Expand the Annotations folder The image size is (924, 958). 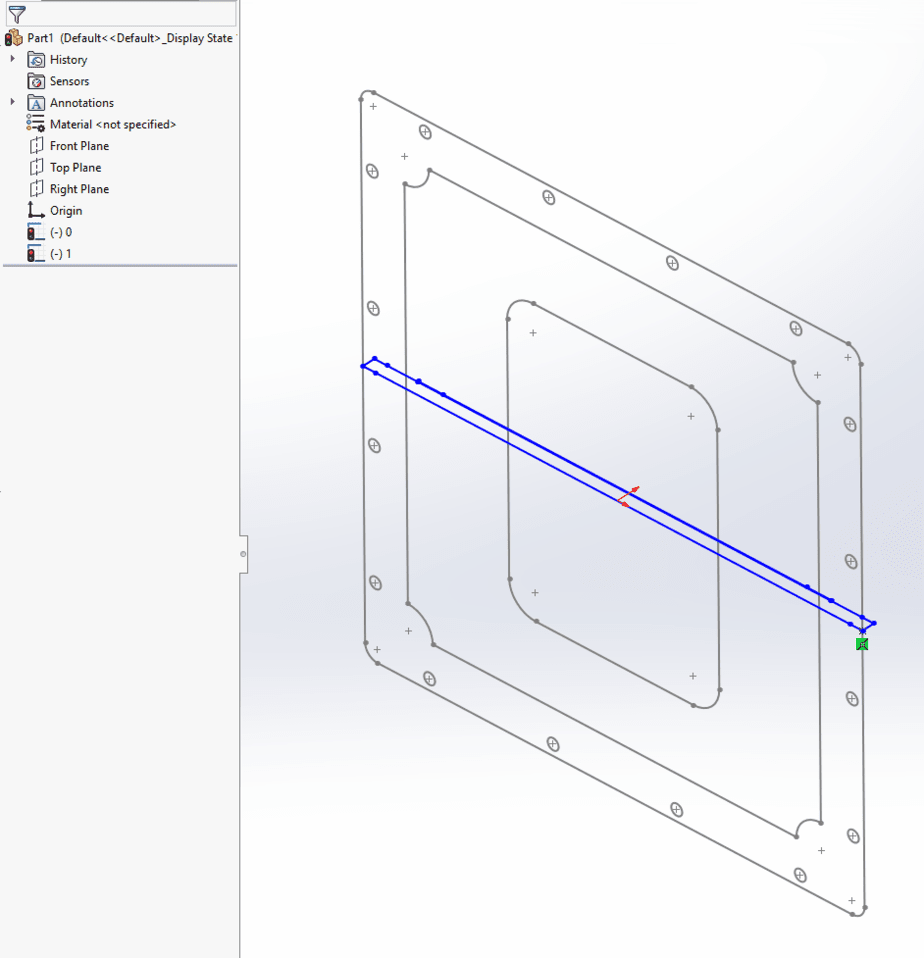(12, 102)
